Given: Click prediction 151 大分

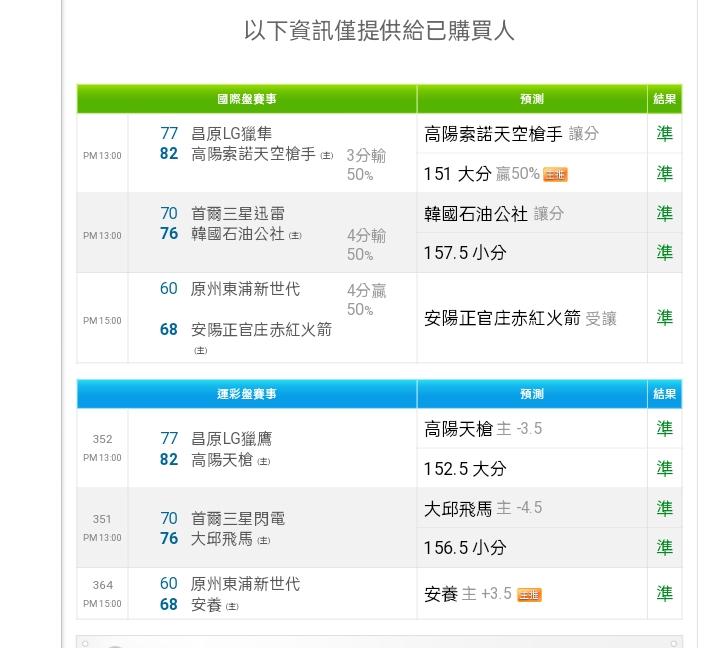Looking at the screenshot, I should click(x=457, y=174).
